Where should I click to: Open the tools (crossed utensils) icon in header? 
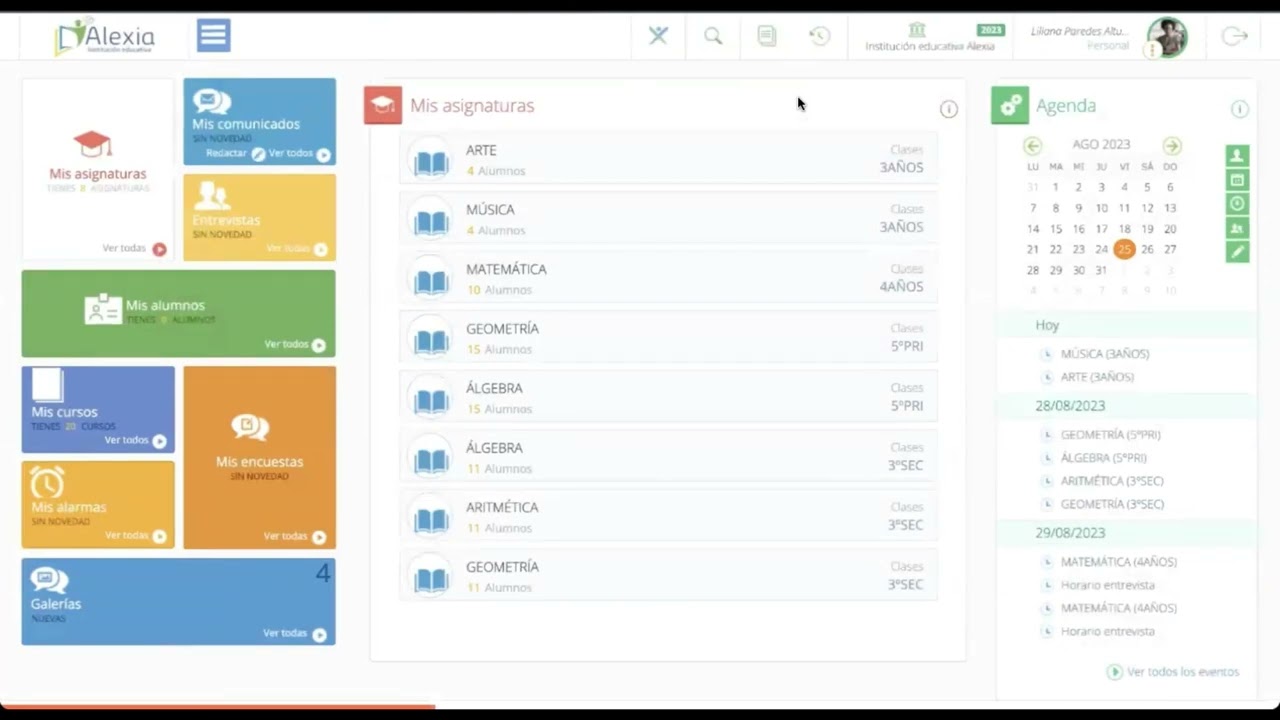[658, 36]
